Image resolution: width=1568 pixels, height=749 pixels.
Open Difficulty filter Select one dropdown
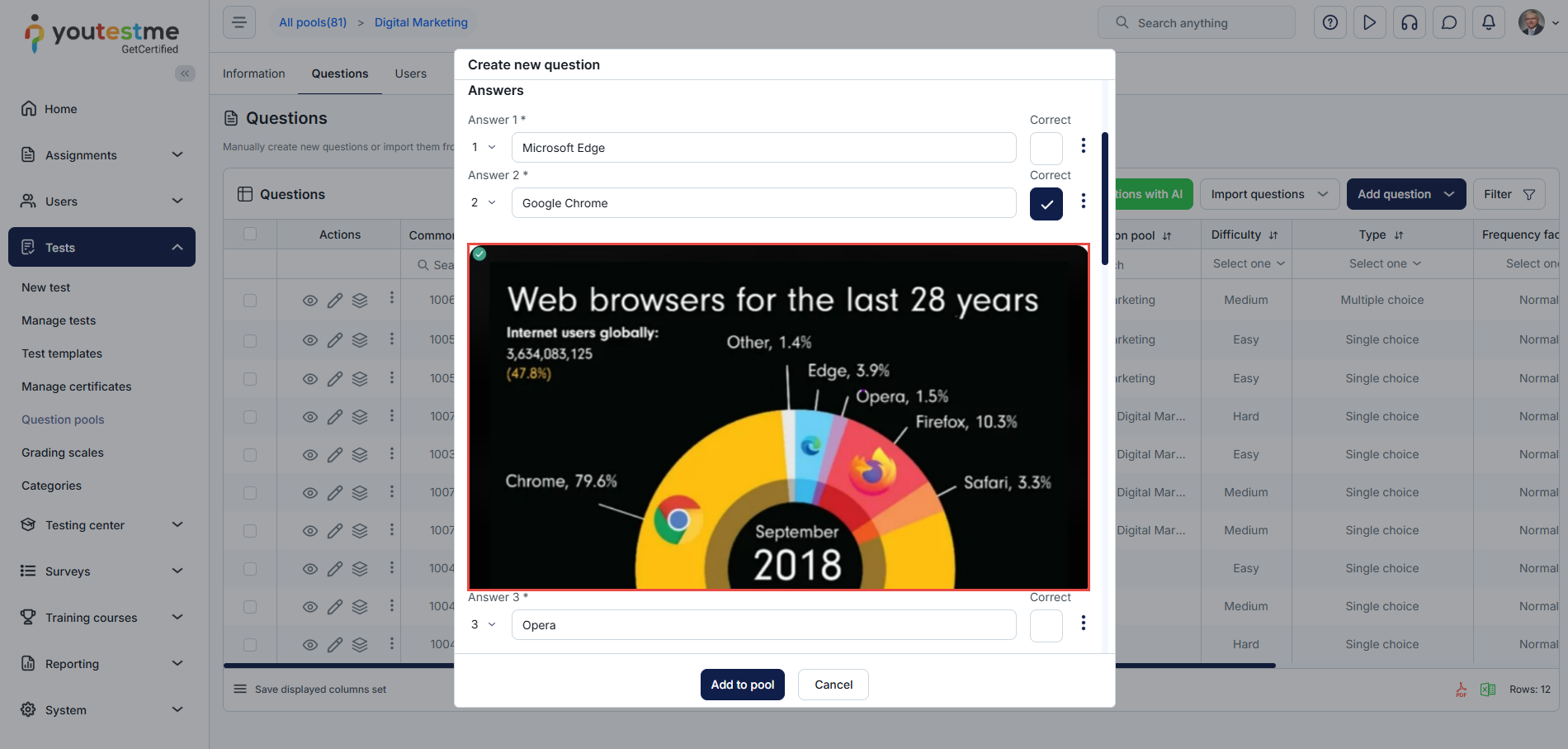click(1249, 263)
